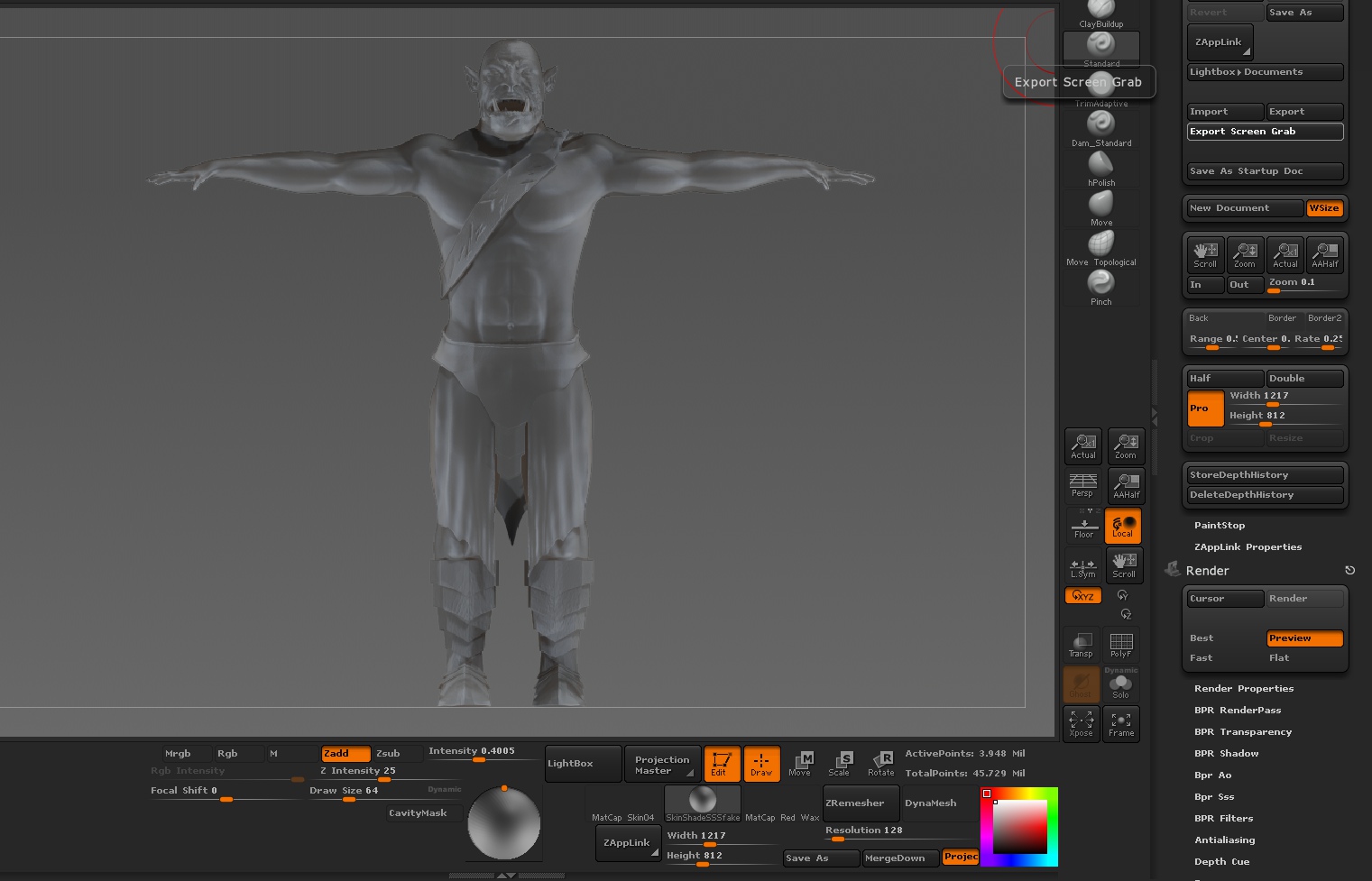This screenshot has height=881, width=1372.
Task: Toggle the Floor grid
Action: (1083, 525)
